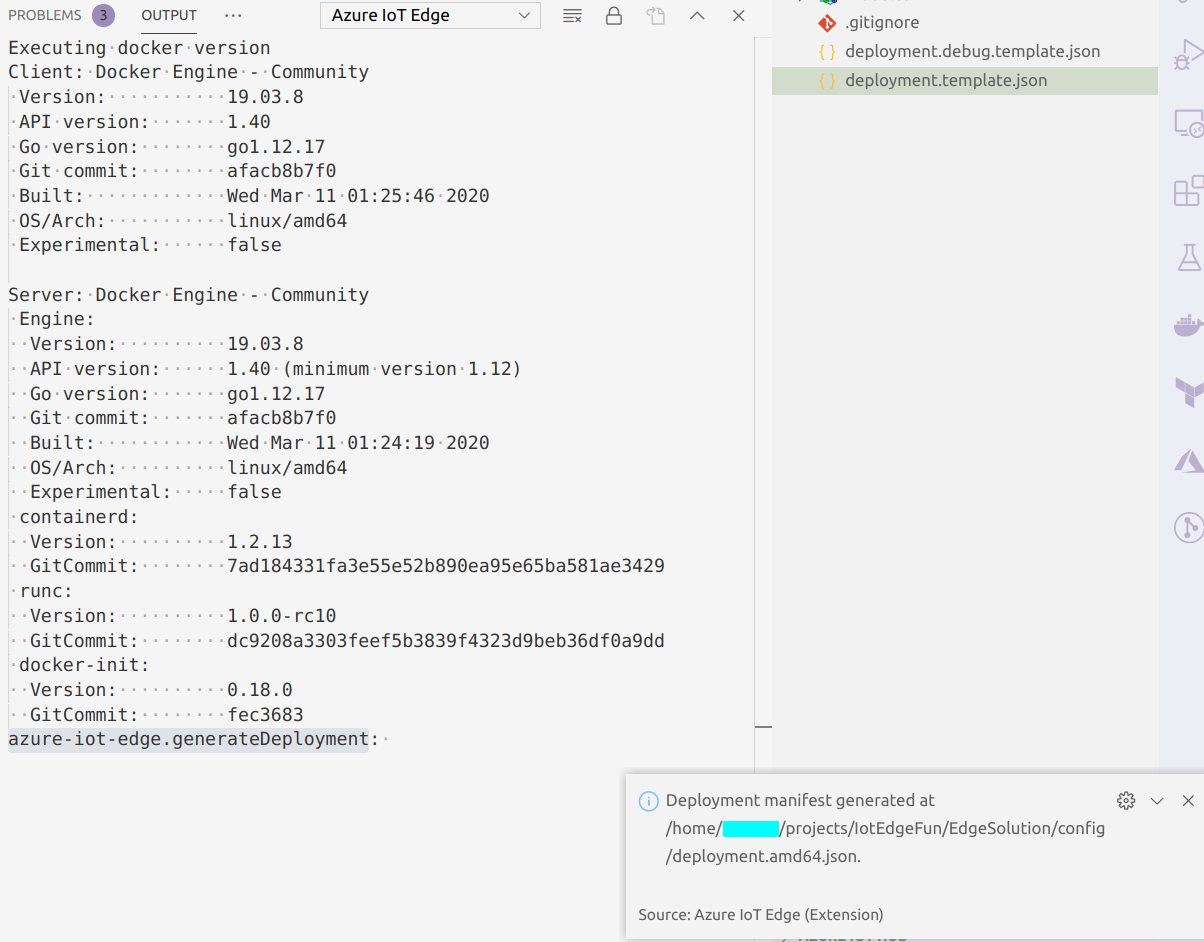Click 'Source: Azure IoT Edge (Extension)' text
This screenshot has height=942, width=1204.
(761, 914)
